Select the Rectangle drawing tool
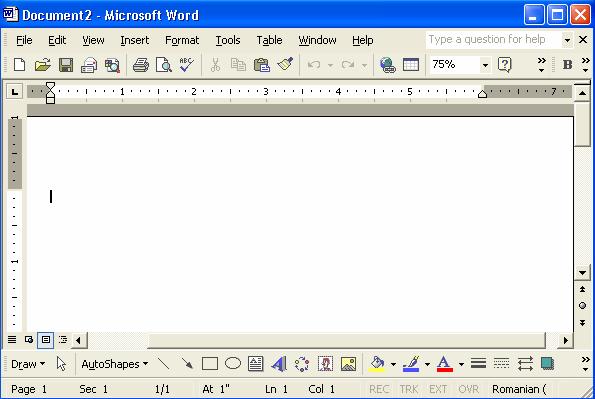This screenshot has width=595, height=399. 210,364
